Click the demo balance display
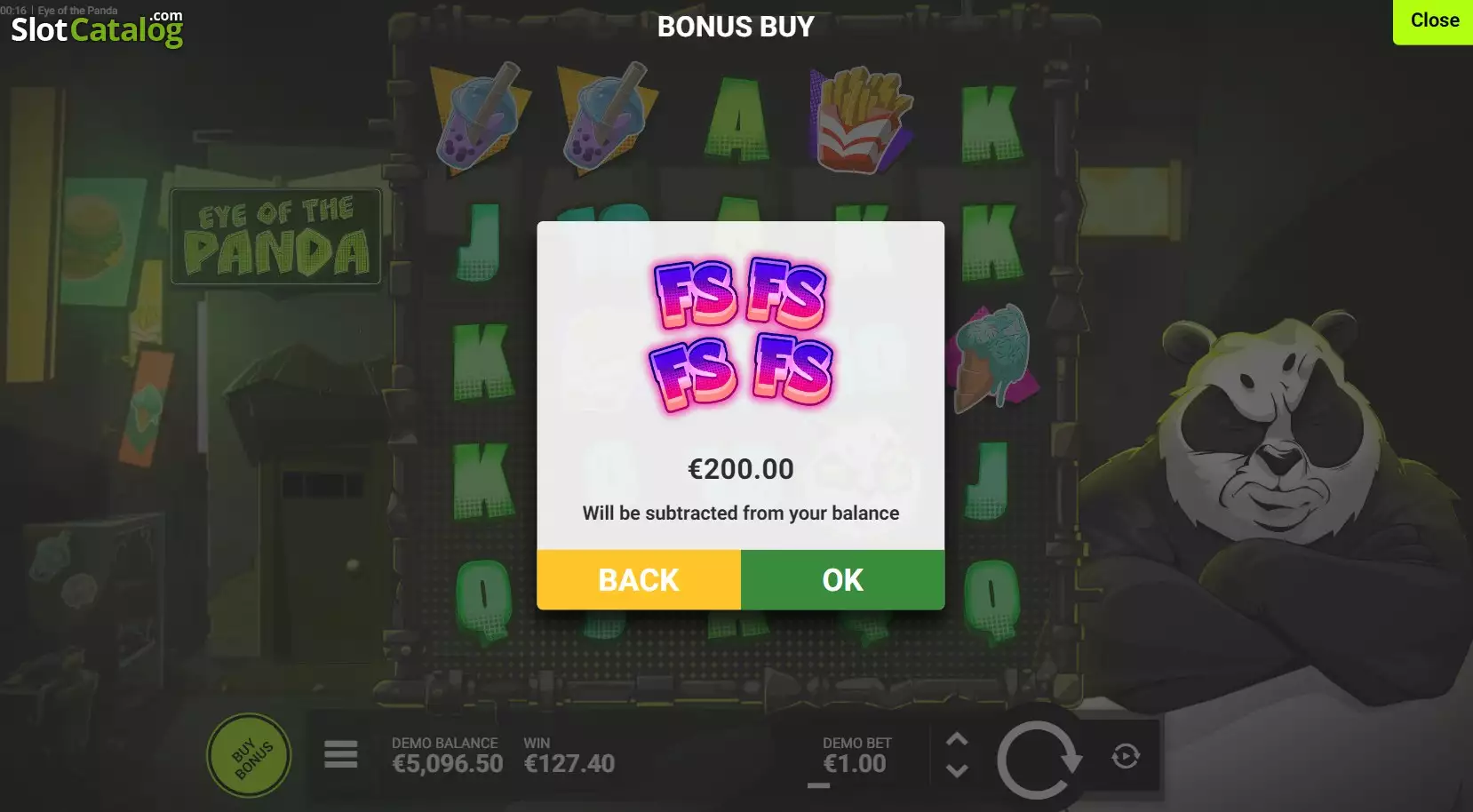Image resolution: width=1473 pixels, height=812 pixels. coord(447,755)
